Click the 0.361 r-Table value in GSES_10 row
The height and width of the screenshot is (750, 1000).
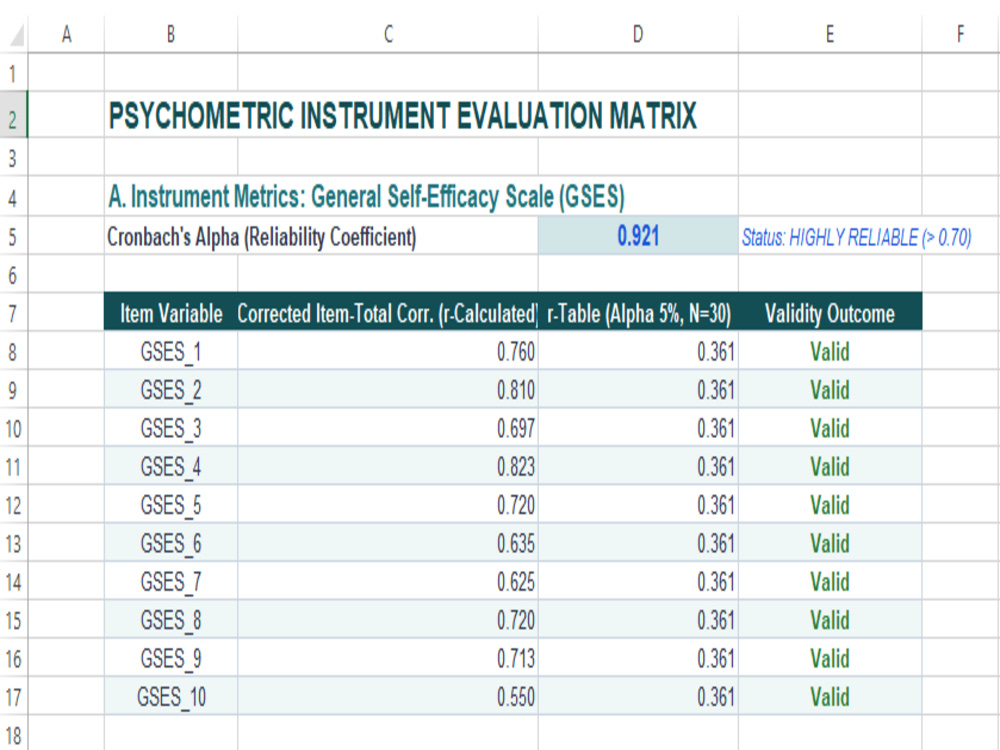(638, 696)
